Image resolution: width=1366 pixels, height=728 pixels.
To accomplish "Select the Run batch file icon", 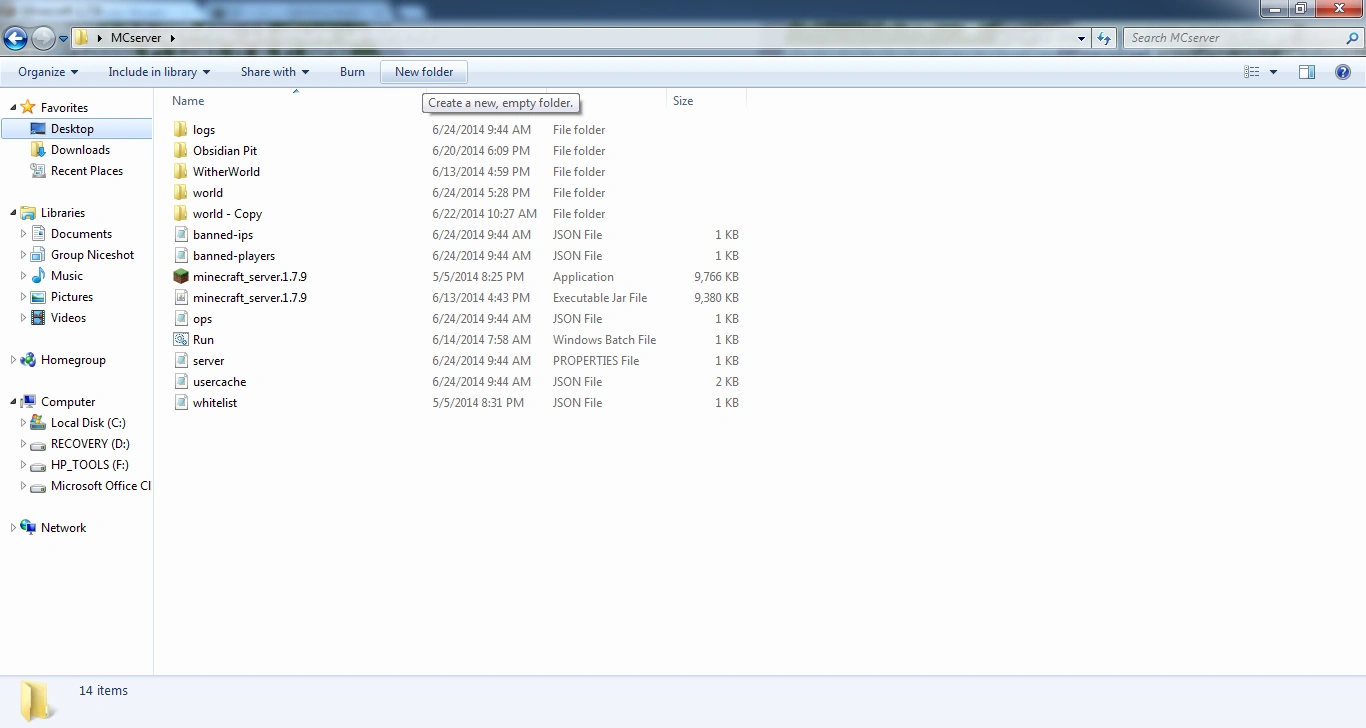I will (180, 340).
